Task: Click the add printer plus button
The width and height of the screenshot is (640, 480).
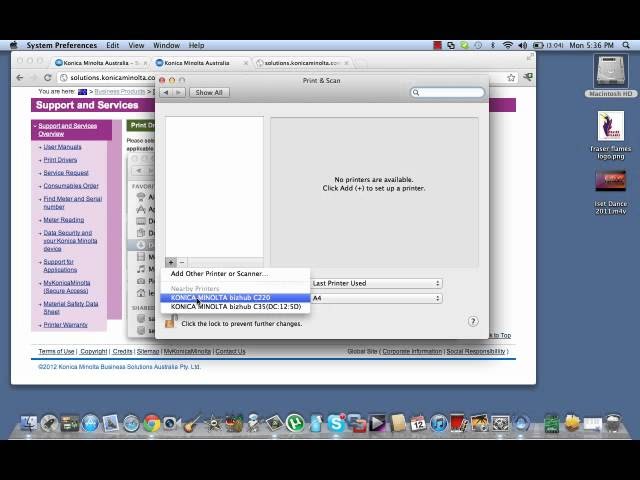Action: (171, 262)
